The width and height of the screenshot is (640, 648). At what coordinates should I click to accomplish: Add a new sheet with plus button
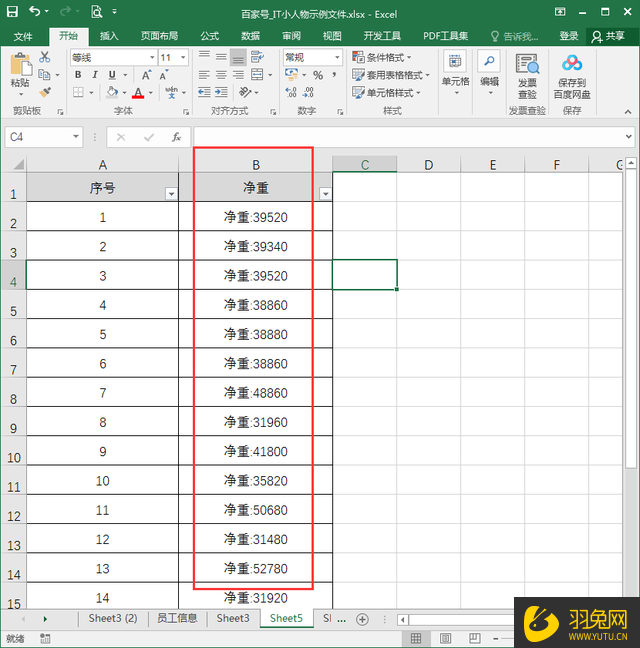pyautogui.click(x=362, y=619)
